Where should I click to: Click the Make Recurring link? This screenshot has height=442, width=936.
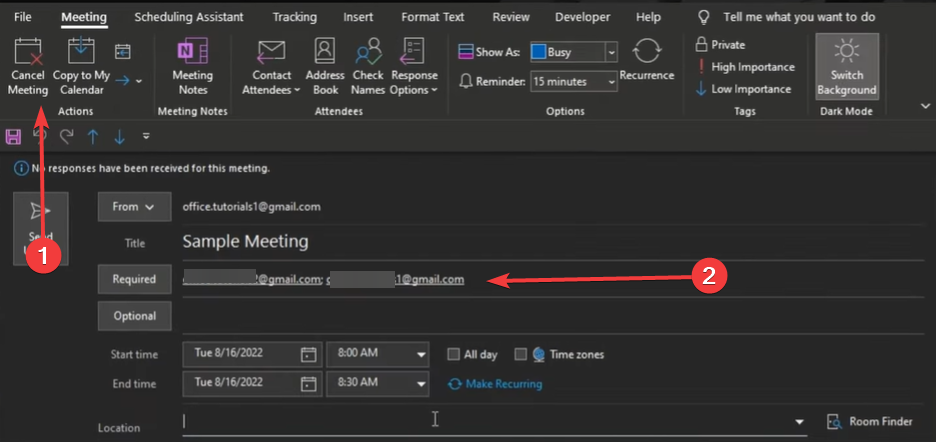495,384
